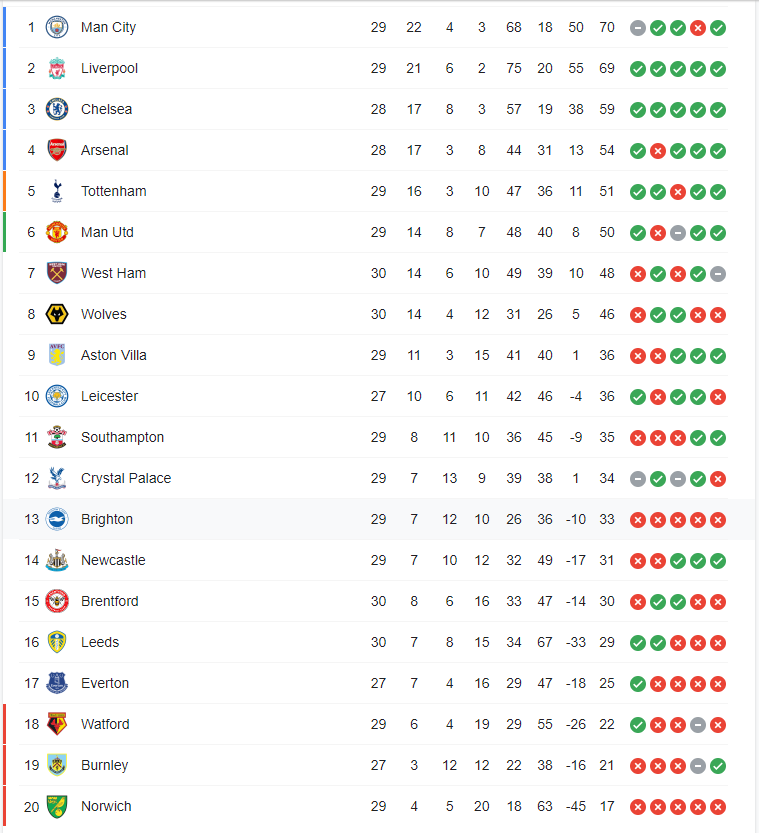This screenshot has width=759, height=833.
Task: Select the Brentford bee crest
Action: (x=57, y=601)
